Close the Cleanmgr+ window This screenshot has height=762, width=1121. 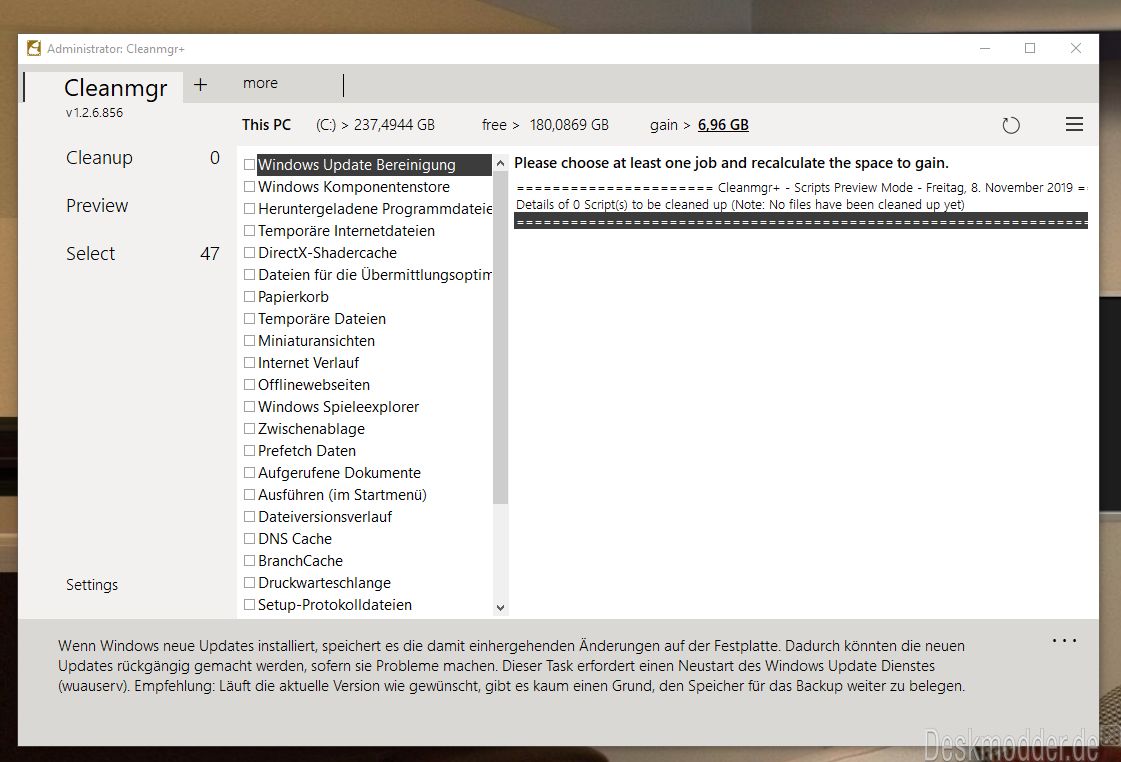point(1076,49)
